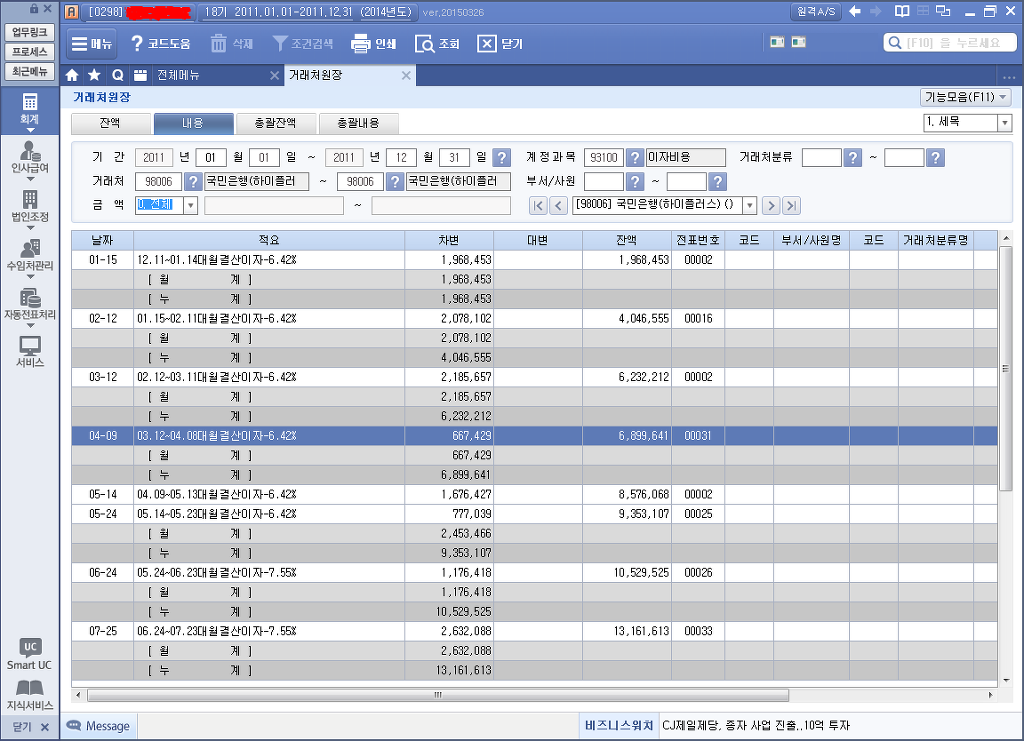Viewport: 1024px width, 741px height.
Task: Run 조회 lookup
Action: pos(437,44)
